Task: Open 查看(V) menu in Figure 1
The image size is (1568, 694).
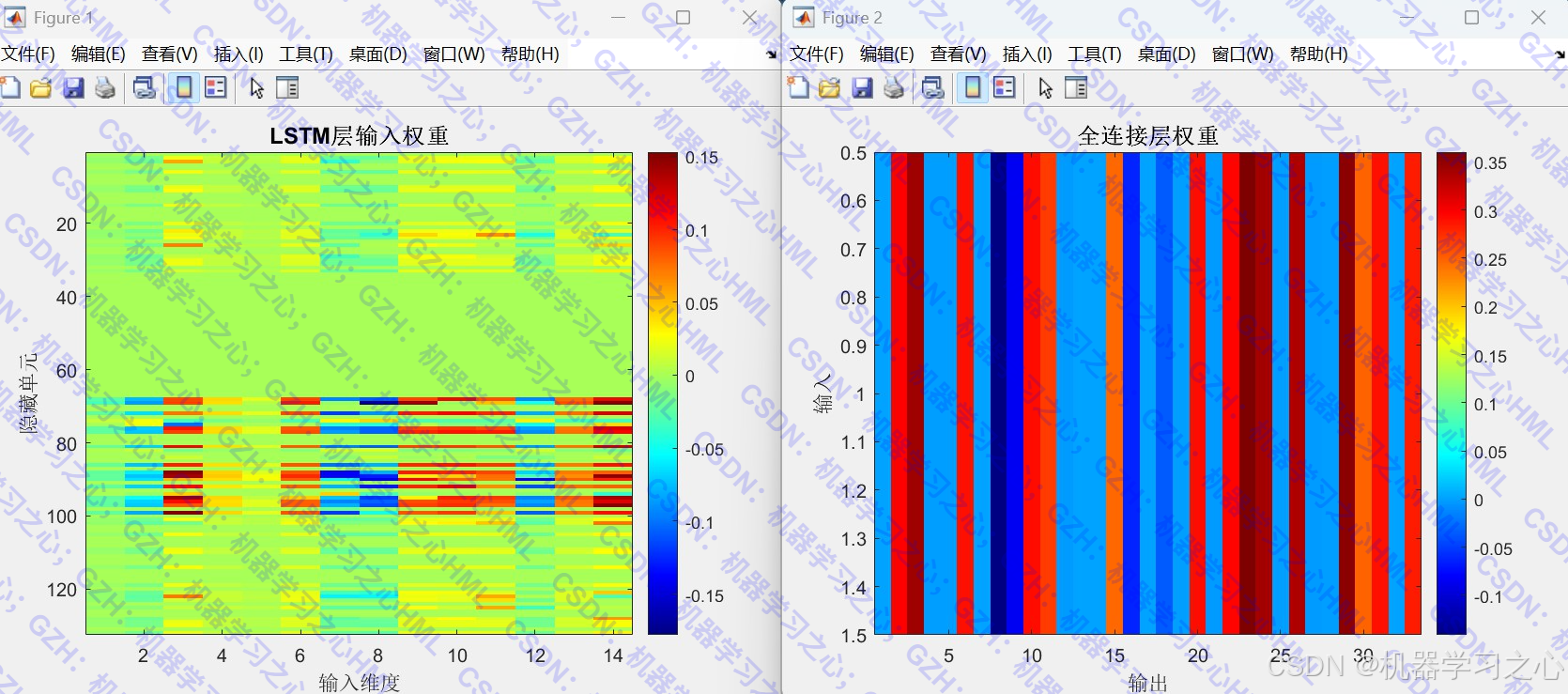Action: point(170,54)
